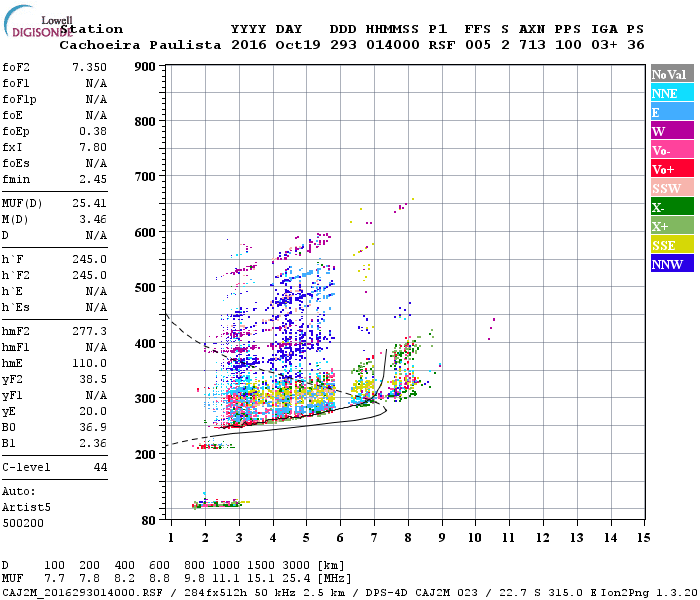The image size is (700, 600).
Task: Click the PS value 36
Action: point(636,45)
